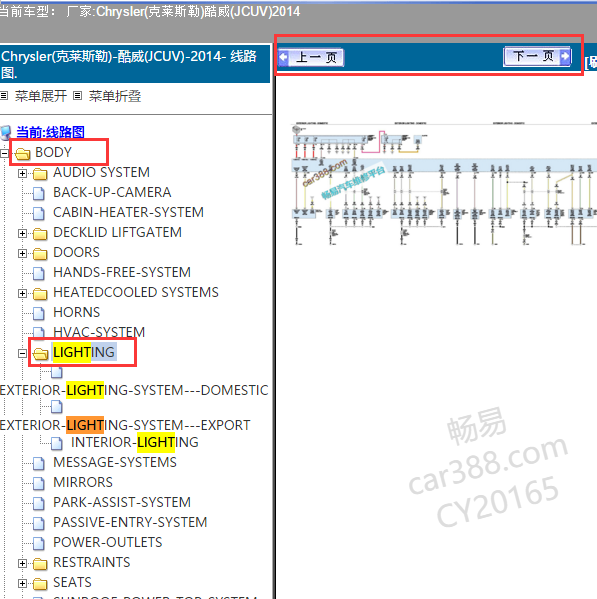This screenshot has height=599, width=597.
Task: Click the DOORS folder icon
Action: [x=40, y=254]
